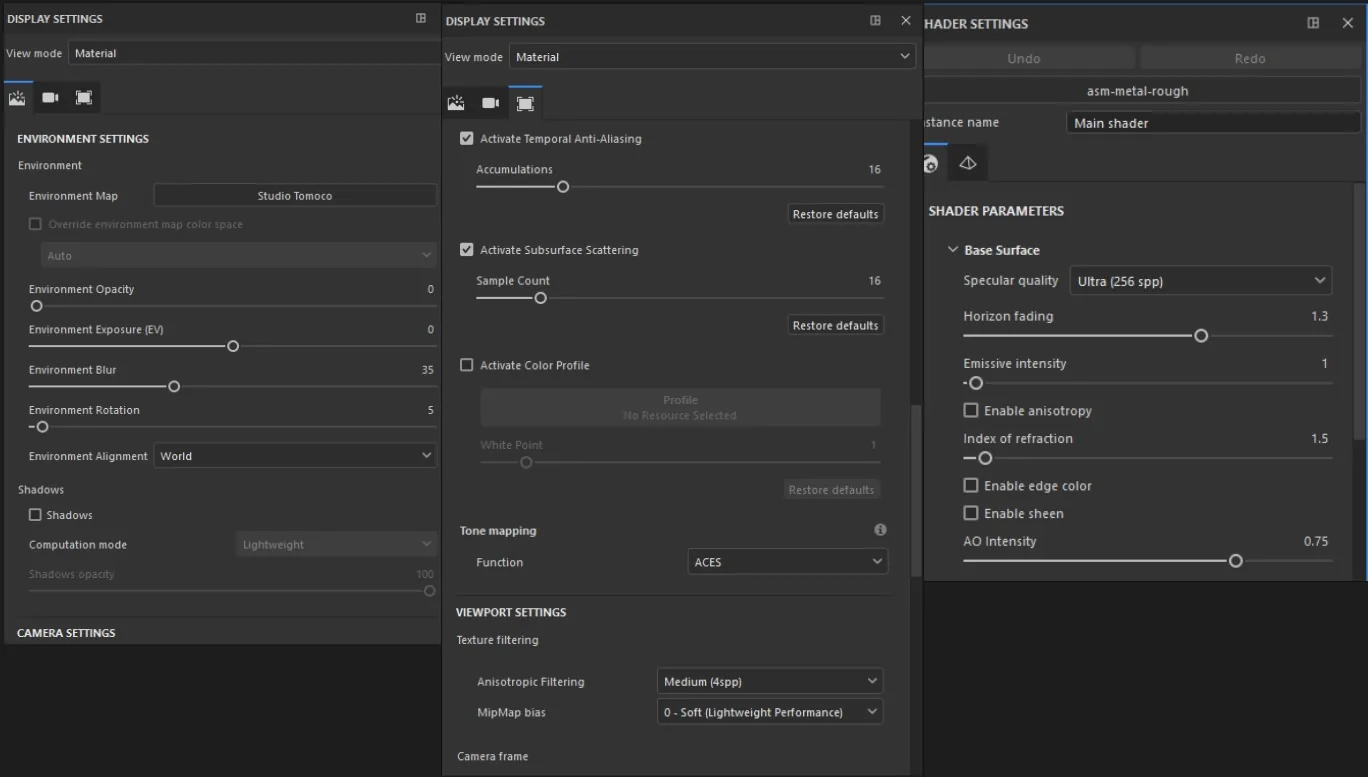Click the Environment Exposure (EV) slider handle
This screenshot has width=1368, height=777.
(x=233, y=346)
